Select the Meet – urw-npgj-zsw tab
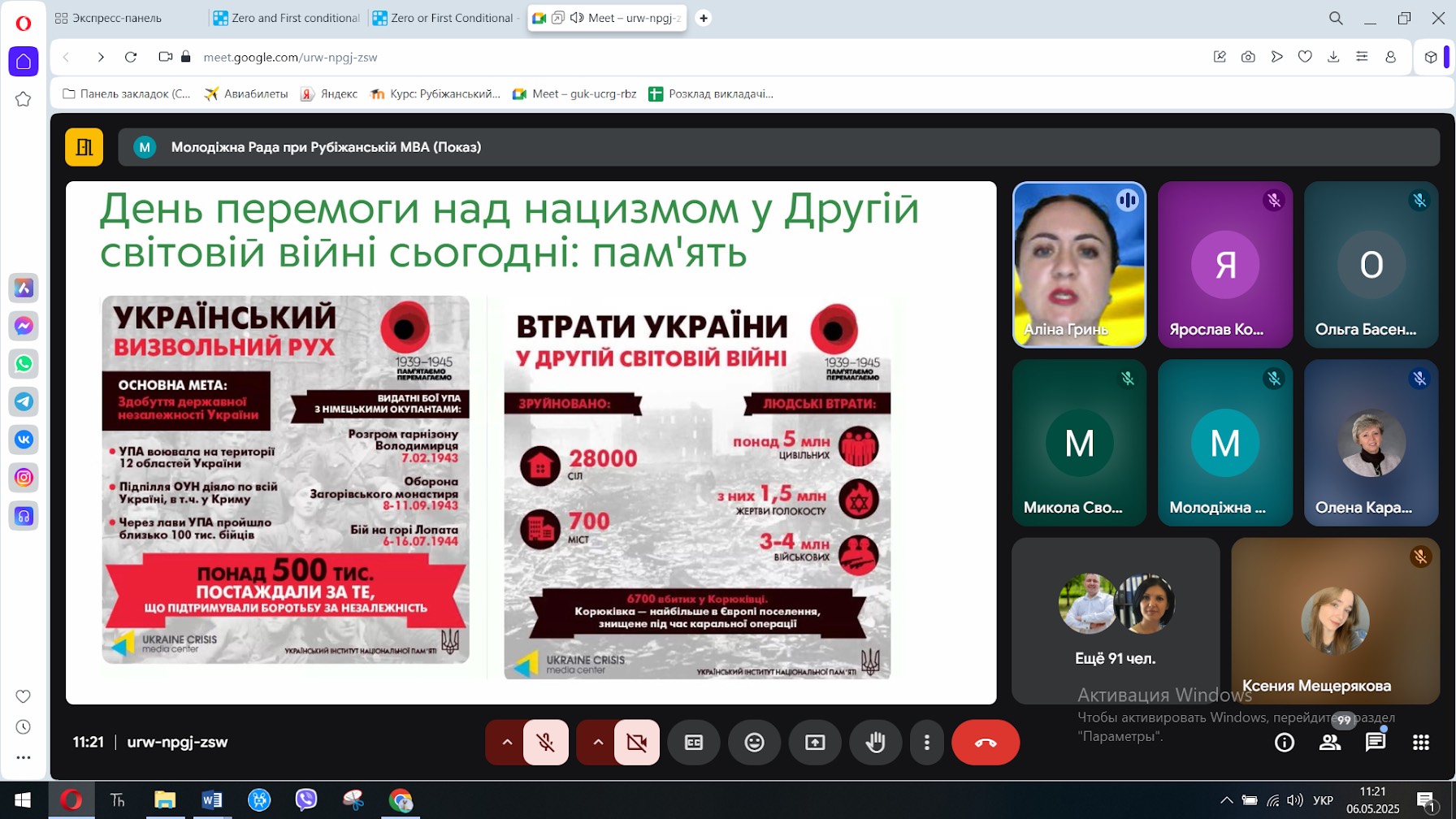The height and width of the screenshot is (819, 1456). (x=607, y=18)
